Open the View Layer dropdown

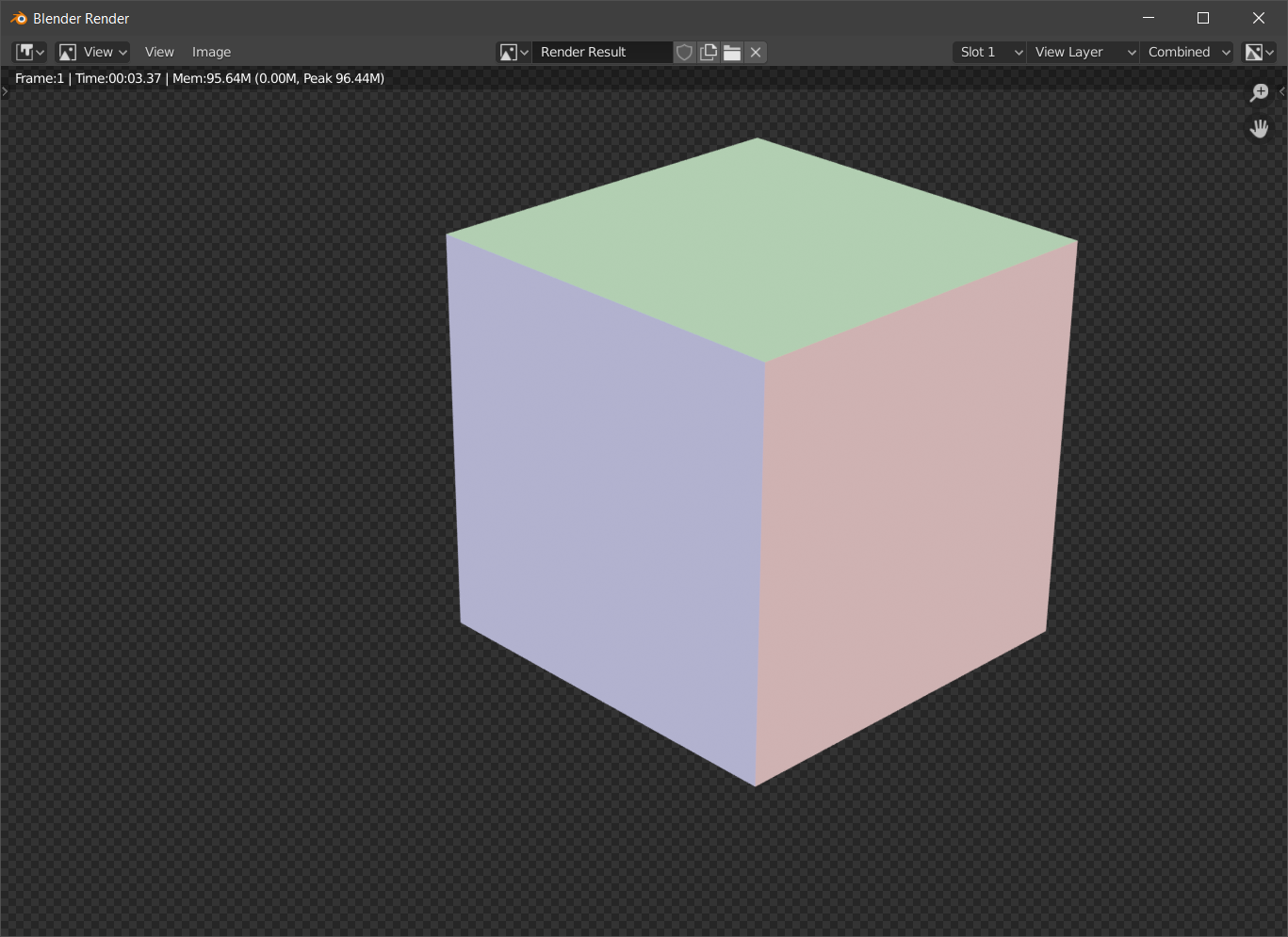click(x=1082, y=52)
